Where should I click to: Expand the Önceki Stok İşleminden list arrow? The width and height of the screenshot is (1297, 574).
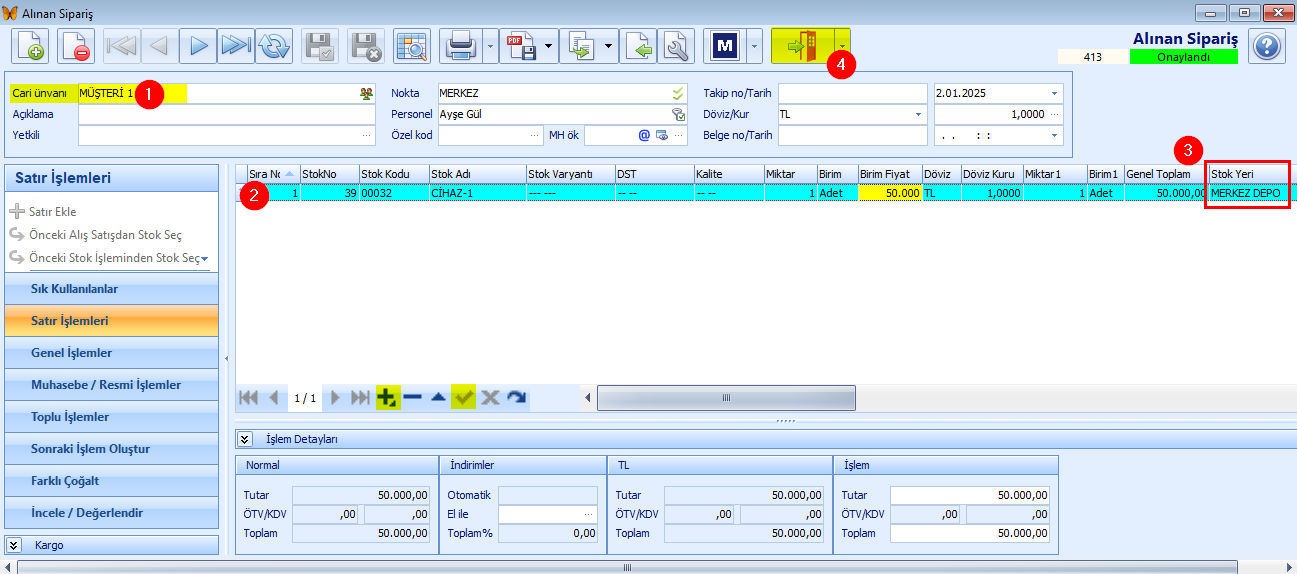(x=205, y=258)
